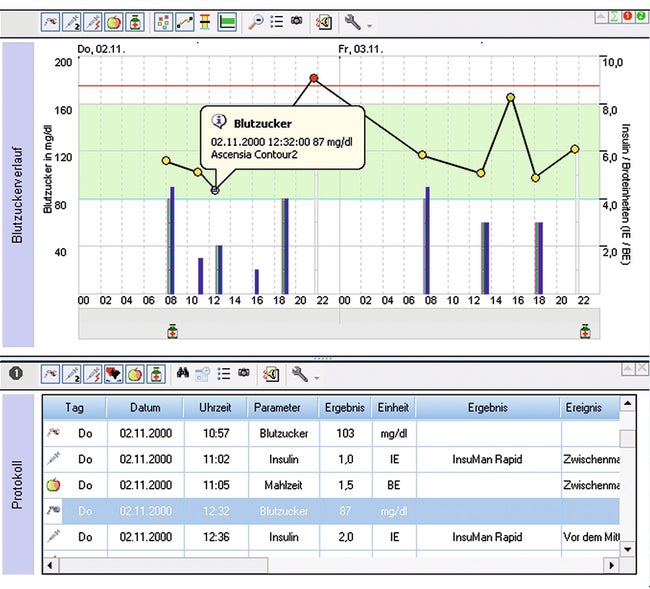
Task: Click the info icon in Blutzucker tooltip
Action: coord(219,121)
